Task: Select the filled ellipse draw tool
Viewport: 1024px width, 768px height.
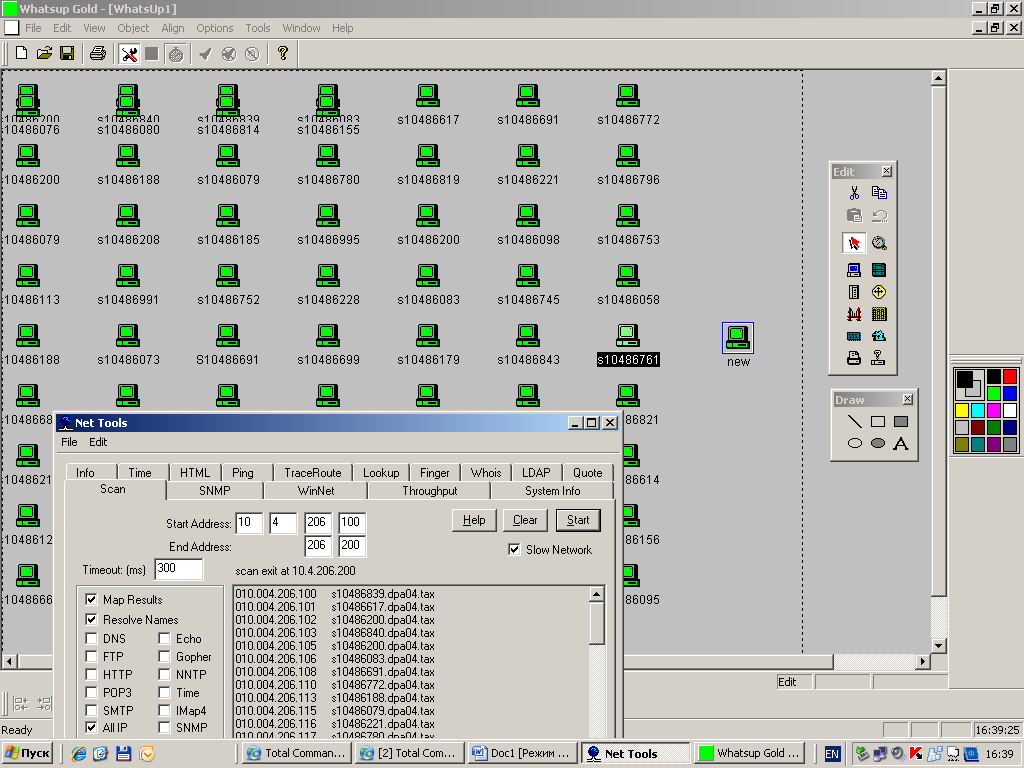Action: [x=878, y=443]
